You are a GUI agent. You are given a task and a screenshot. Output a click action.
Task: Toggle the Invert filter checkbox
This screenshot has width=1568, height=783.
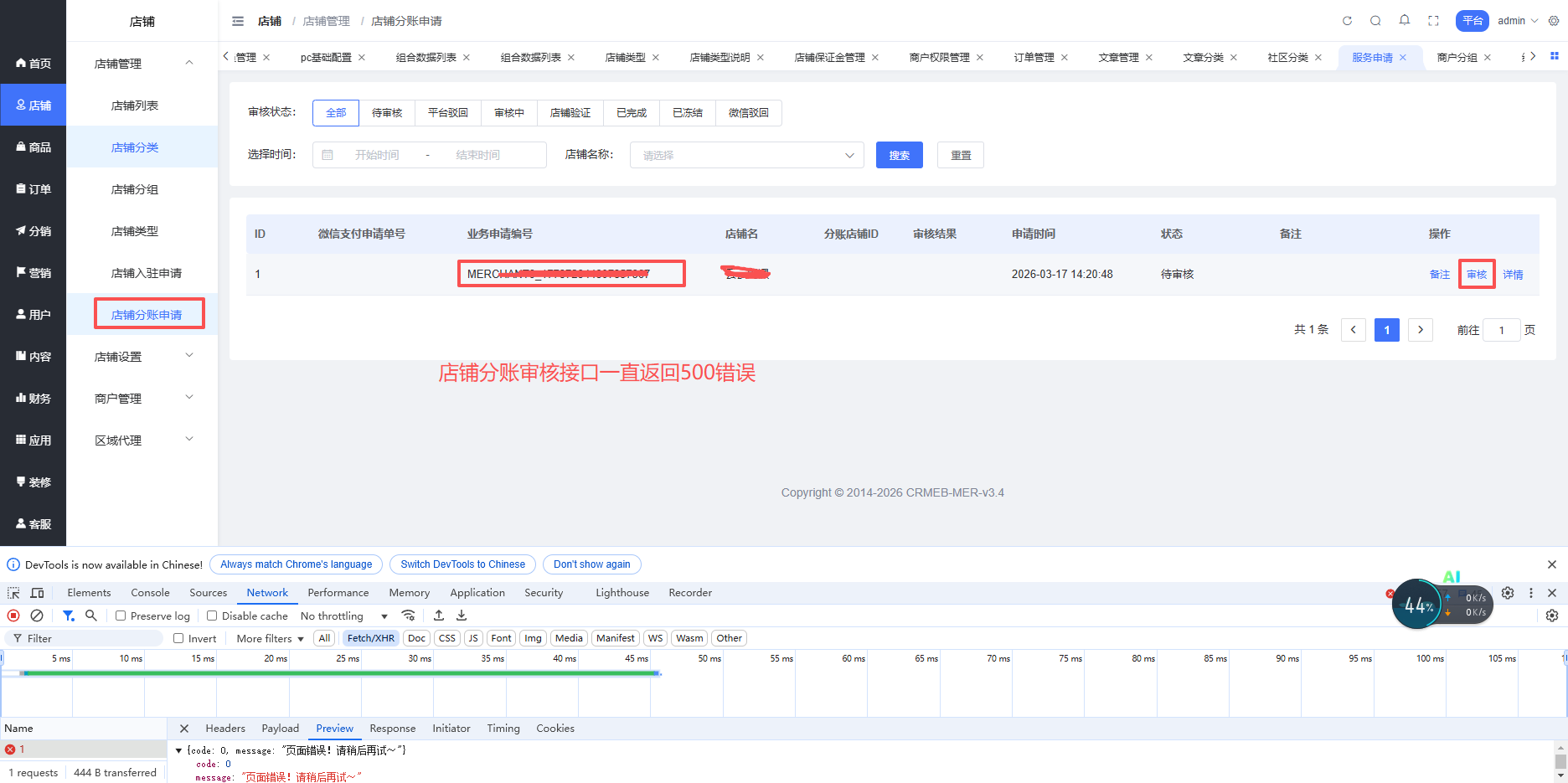pos(178,638)
